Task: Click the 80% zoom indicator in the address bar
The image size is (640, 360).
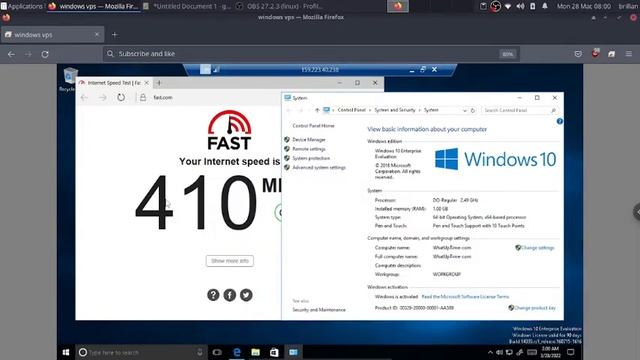Action: pyautogui.click(x=507, y=54)
